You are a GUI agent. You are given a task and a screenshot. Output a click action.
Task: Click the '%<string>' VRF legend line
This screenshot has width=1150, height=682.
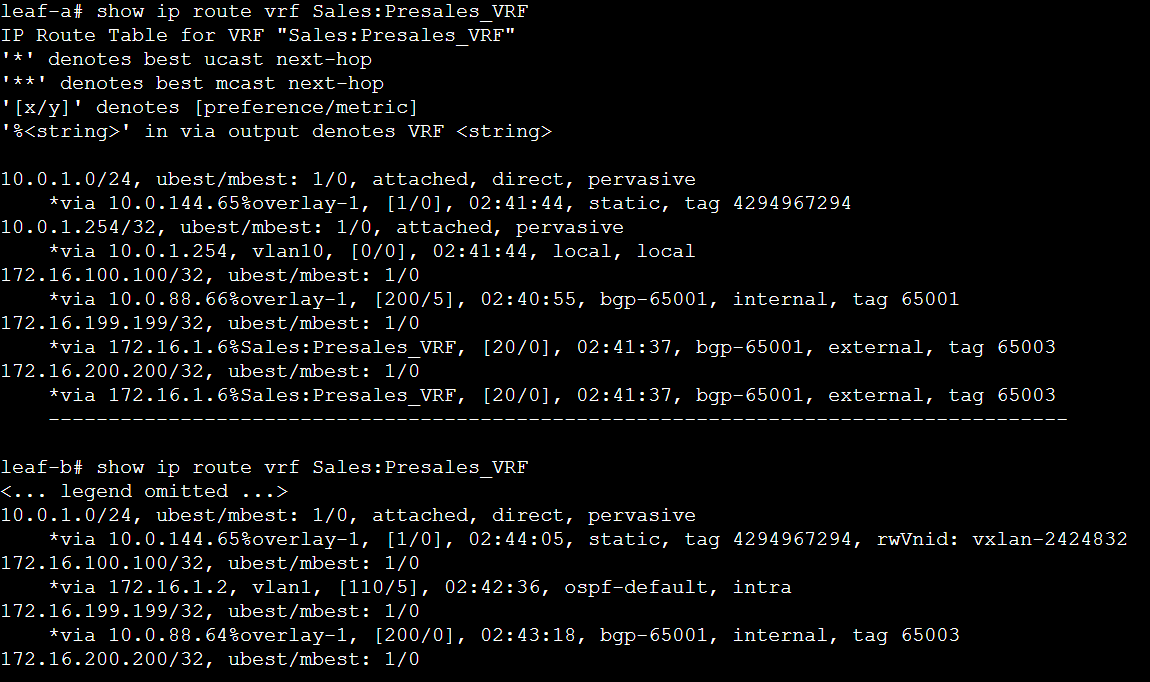(x=276, y=132)
